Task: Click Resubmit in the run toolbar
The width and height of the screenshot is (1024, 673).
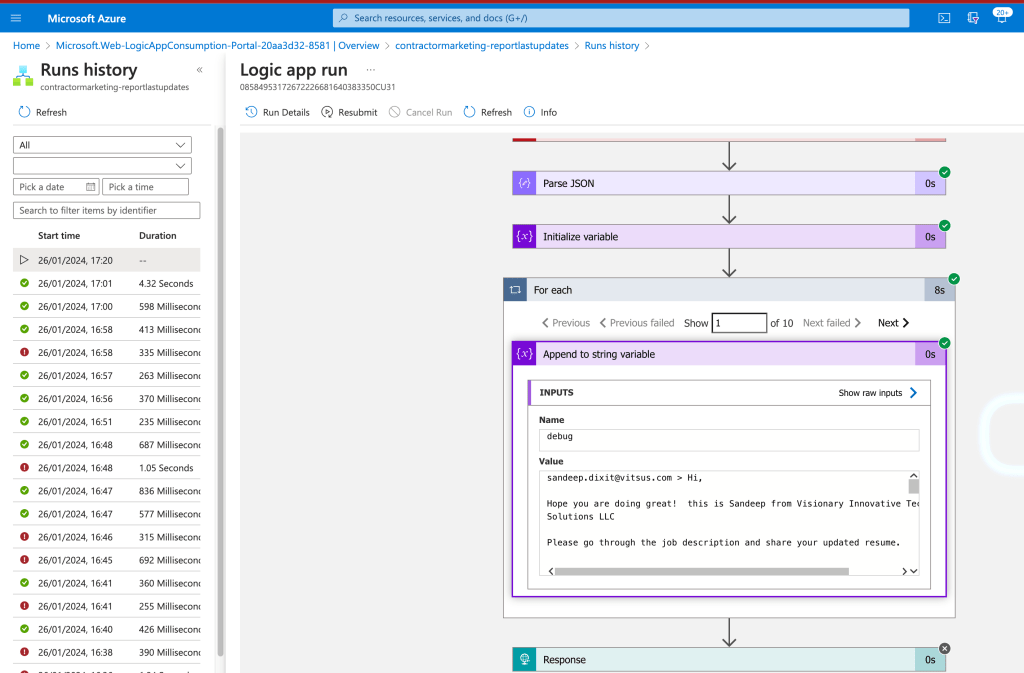Action: tap(349, 112)
